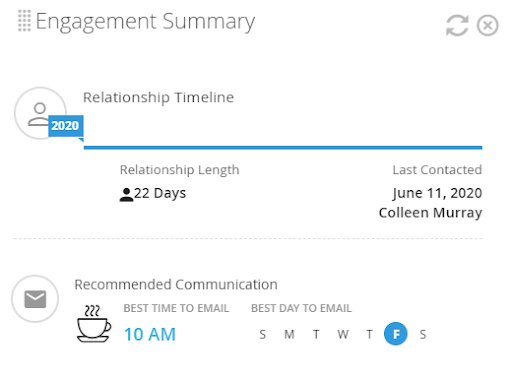The image size is (512, 379).
Task: Click the Colleen Murray contact name
Action: point(430,213)
